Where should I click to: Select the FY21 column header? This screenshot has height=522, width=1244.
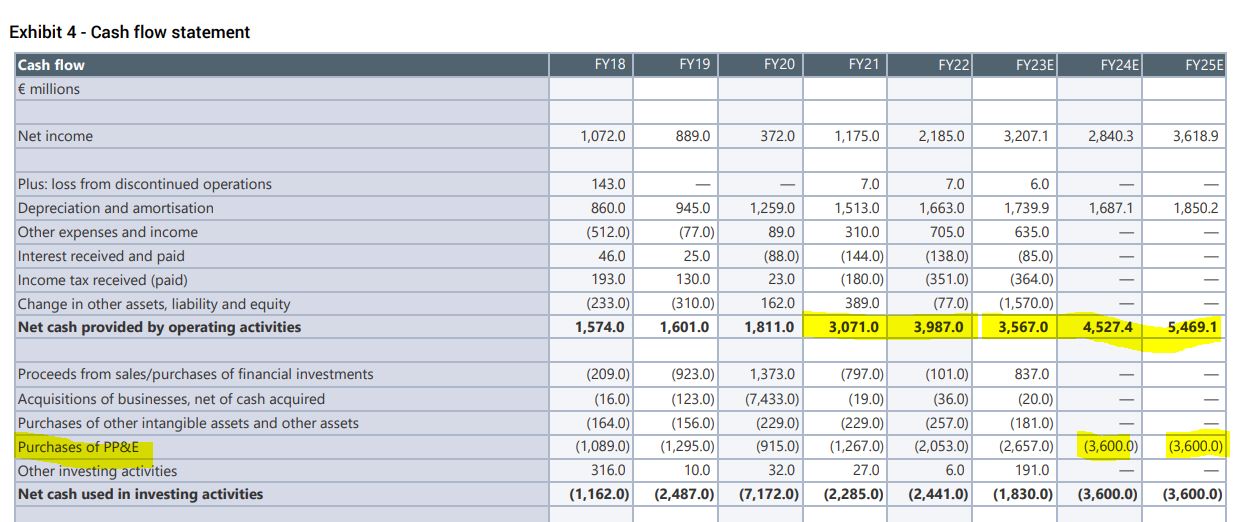(x=863, y=65)
